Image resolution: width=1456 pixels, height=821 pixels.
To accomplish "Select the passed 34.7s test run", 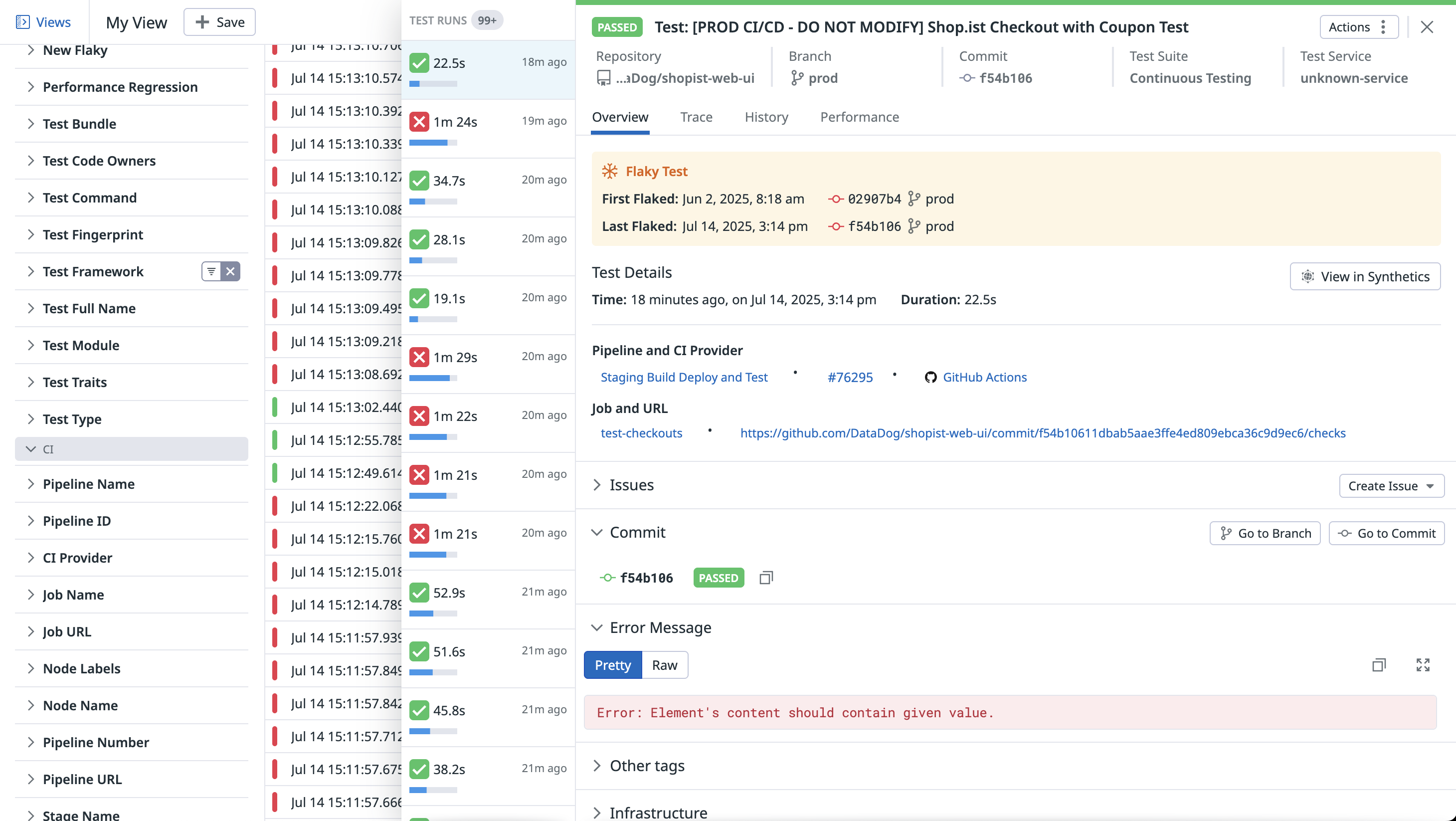I will tap(488, 188).
